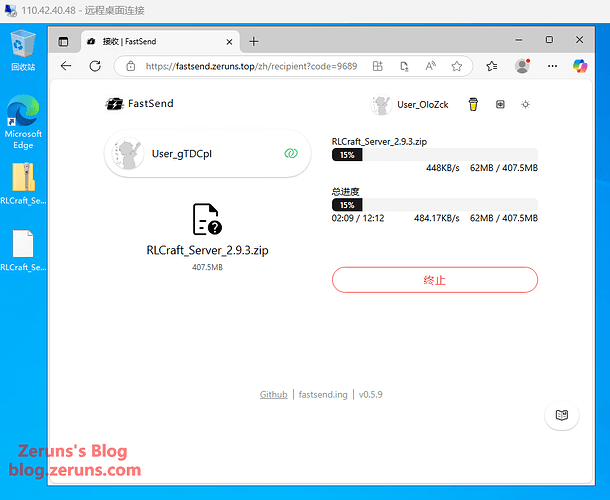Refresh the page with reload button
Image resolution: width=610 pixels, height=500 pixels.
[95, 66]
